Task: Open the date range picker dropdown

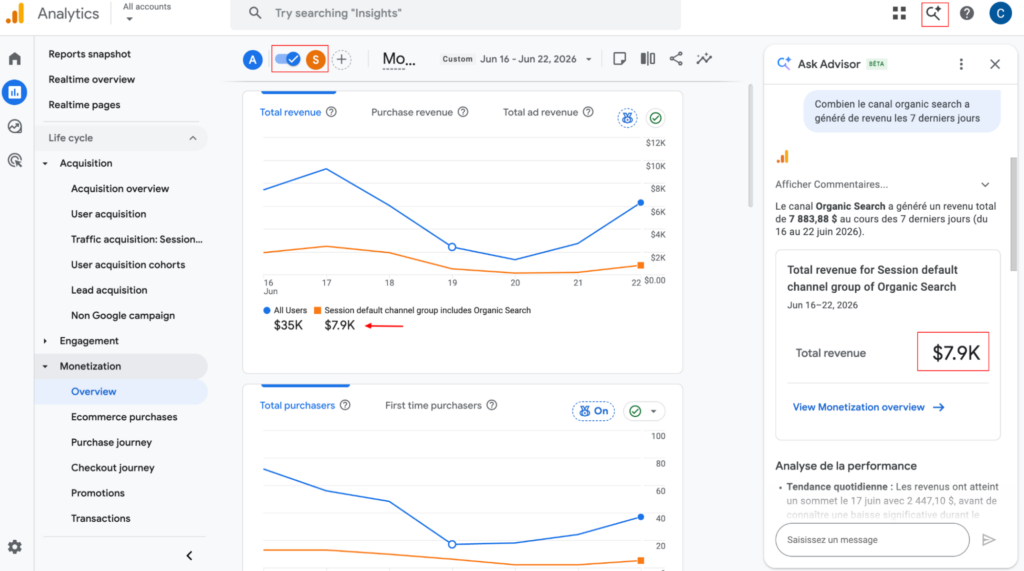Action: [x=536, y=59]
